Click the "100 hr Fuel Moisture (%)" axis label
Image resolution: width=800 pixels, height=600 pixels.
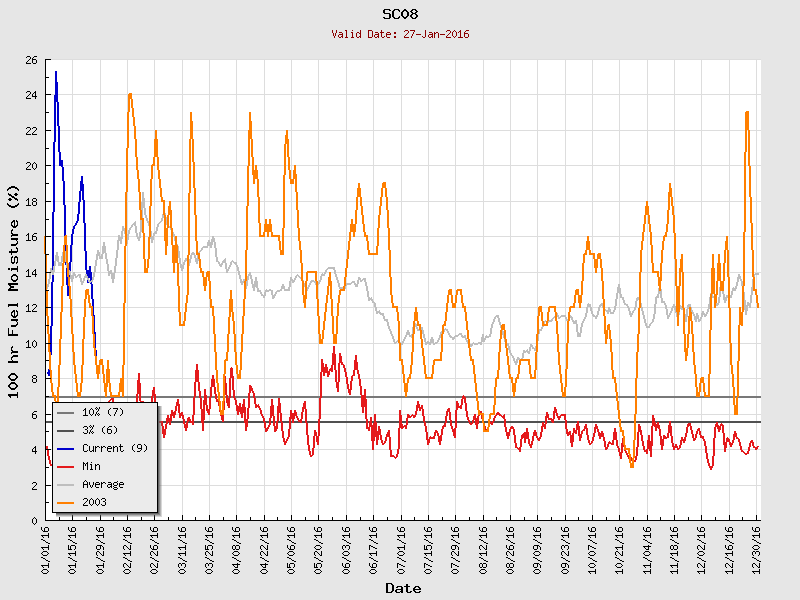14,290
